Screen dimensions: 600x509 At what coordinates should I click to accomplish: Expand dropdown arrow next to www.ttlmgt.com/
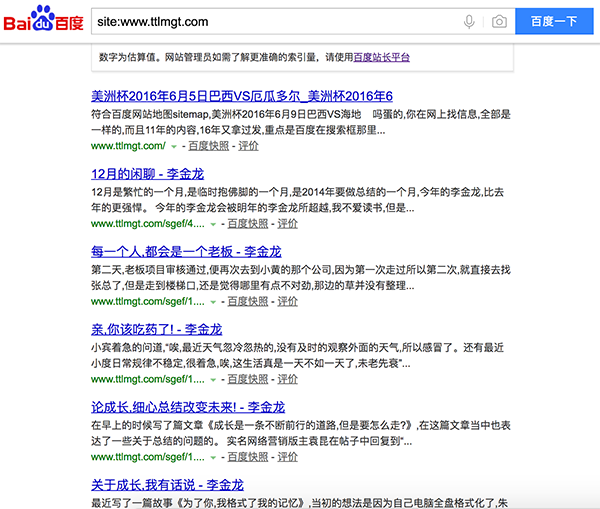coord(174,146)
